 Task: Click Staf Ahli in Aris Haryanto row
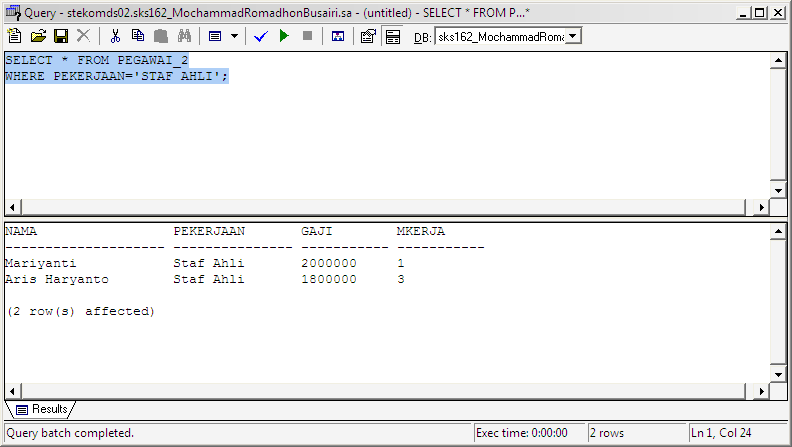[x=209, y=279]
